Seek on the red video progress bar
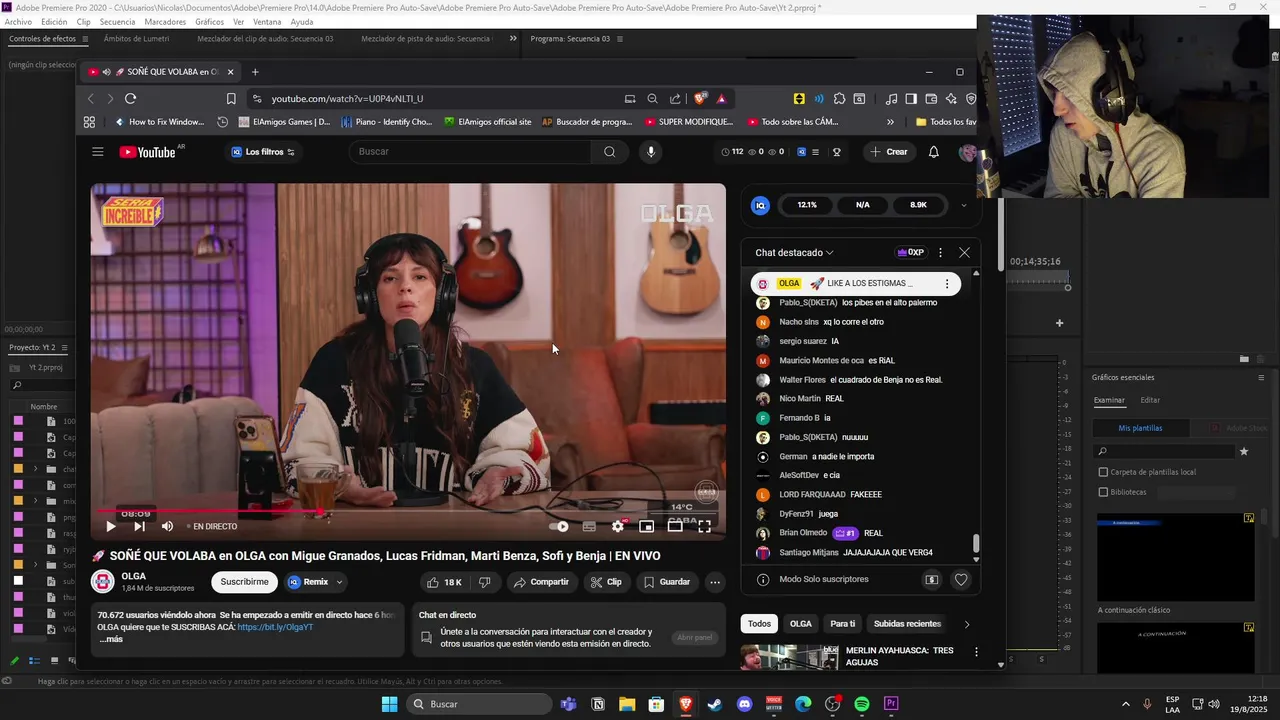This screenshot has width=1280, height=720. (x=408, y=511)
